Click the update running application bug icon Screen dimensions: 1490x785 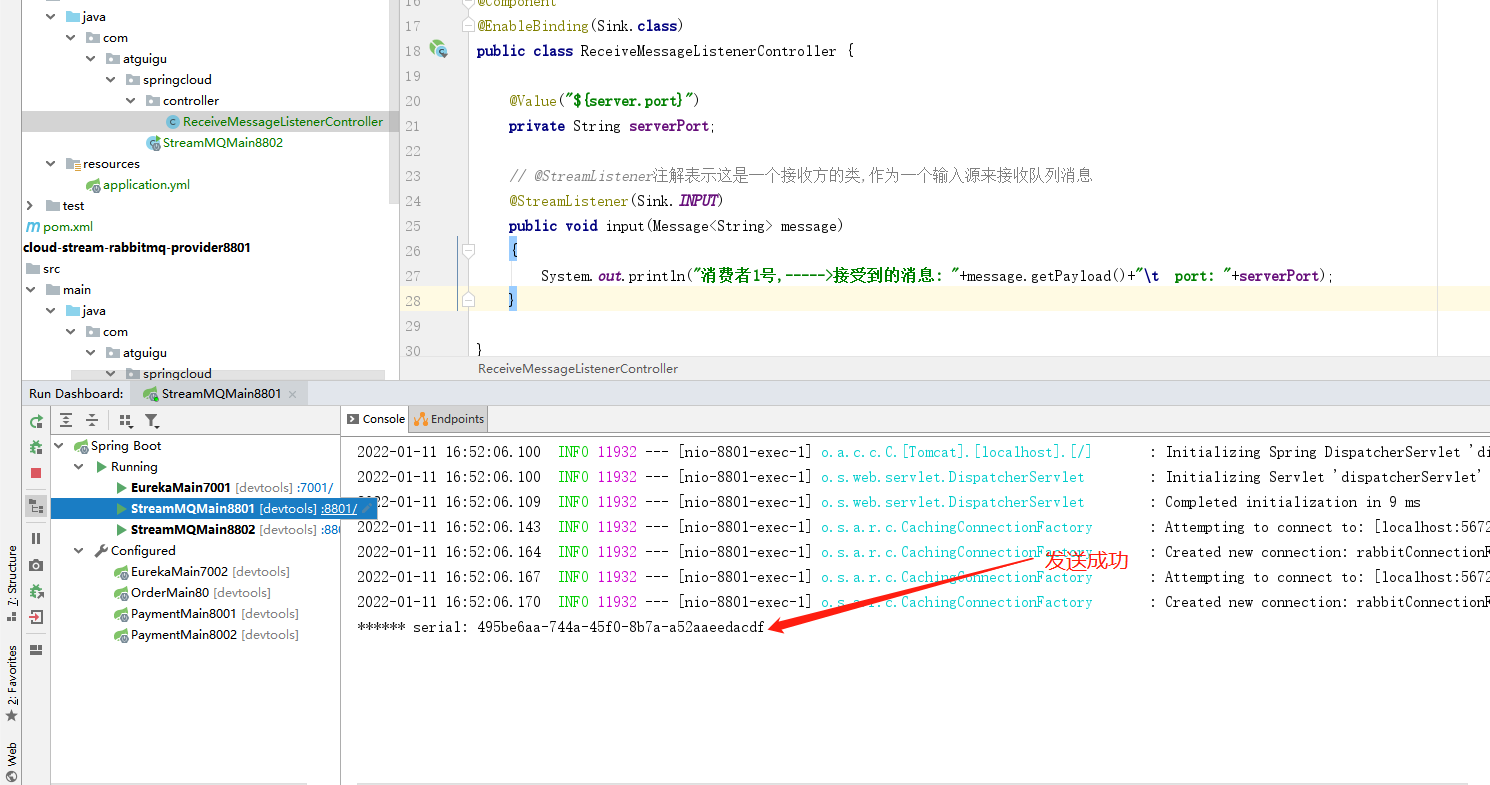pos(36,591)
